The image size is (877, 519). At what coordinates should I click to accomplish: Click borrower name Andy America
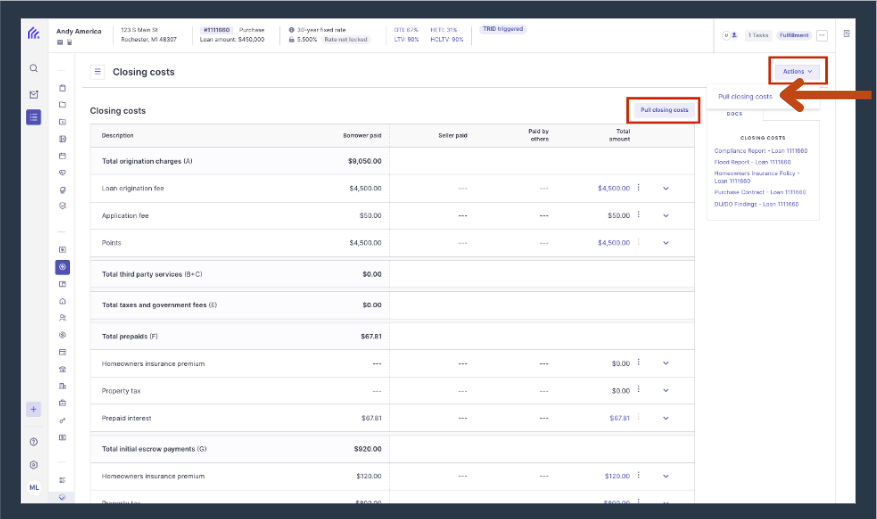(x=79, y=31)
